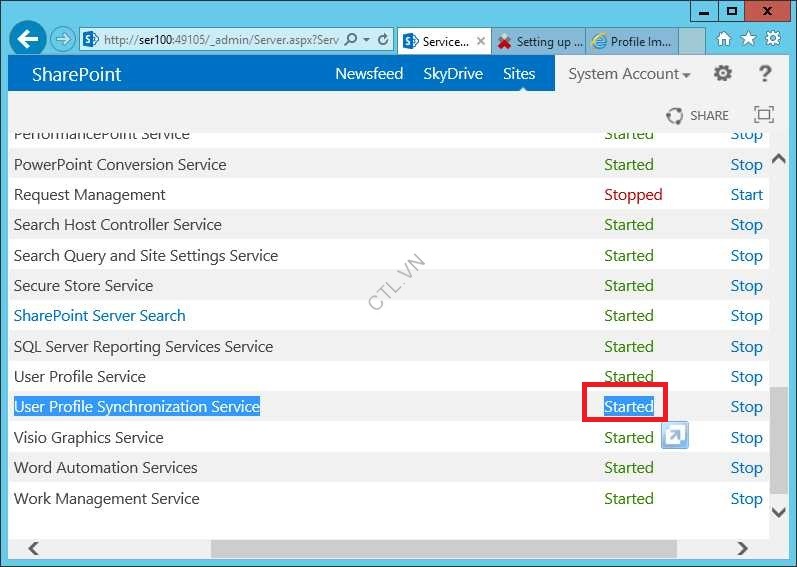Click the horizontal scrollbar left arrow
797x567 pixels.
point(34,548)
